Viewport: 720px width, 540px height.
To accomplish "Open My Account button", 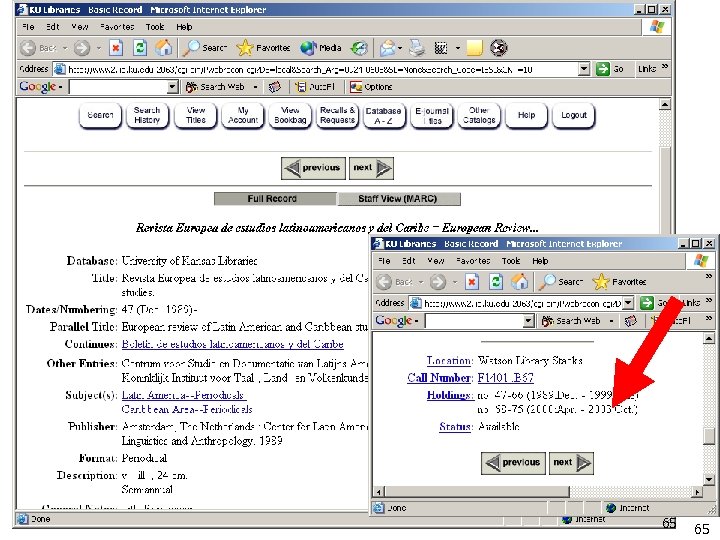I will [x=243, y=115].
